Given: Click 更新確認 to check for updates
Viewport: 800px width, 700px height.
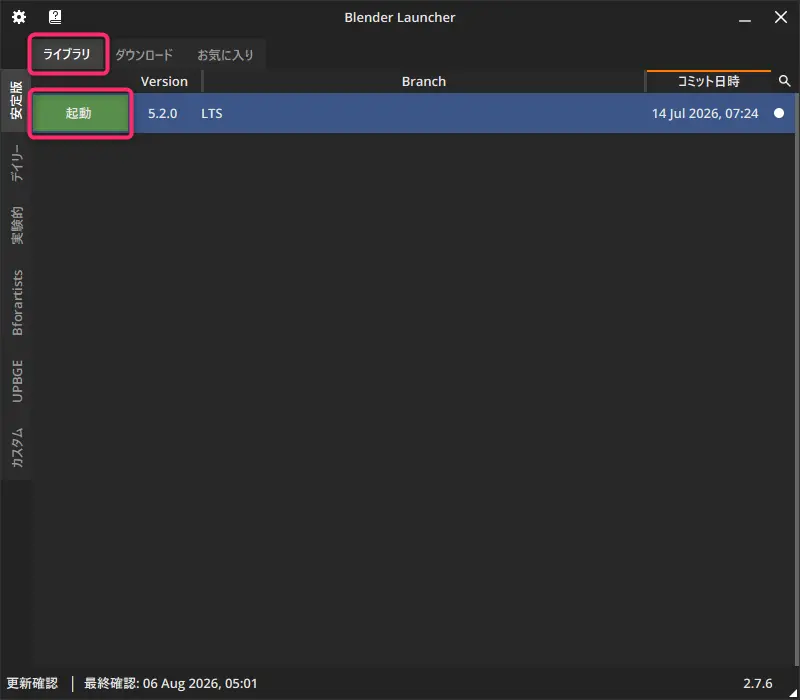Looking at the screenshot, I should point(32,683).
